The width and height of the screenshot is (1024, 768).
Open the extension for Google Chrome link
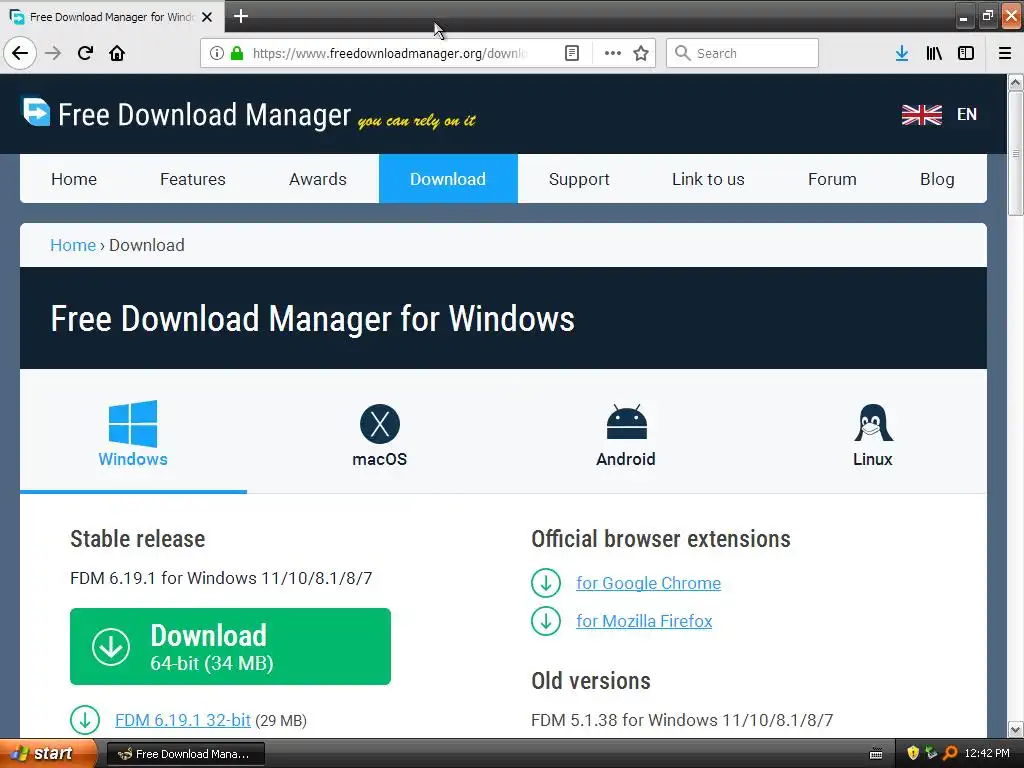[648, 583]
